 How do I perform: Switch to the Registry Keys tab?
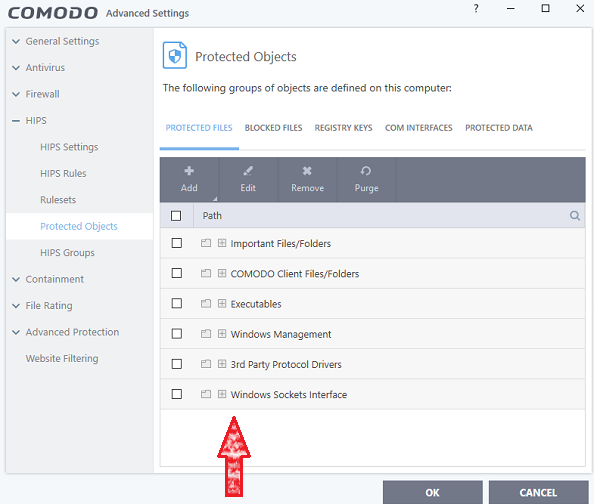click(344, 128)
